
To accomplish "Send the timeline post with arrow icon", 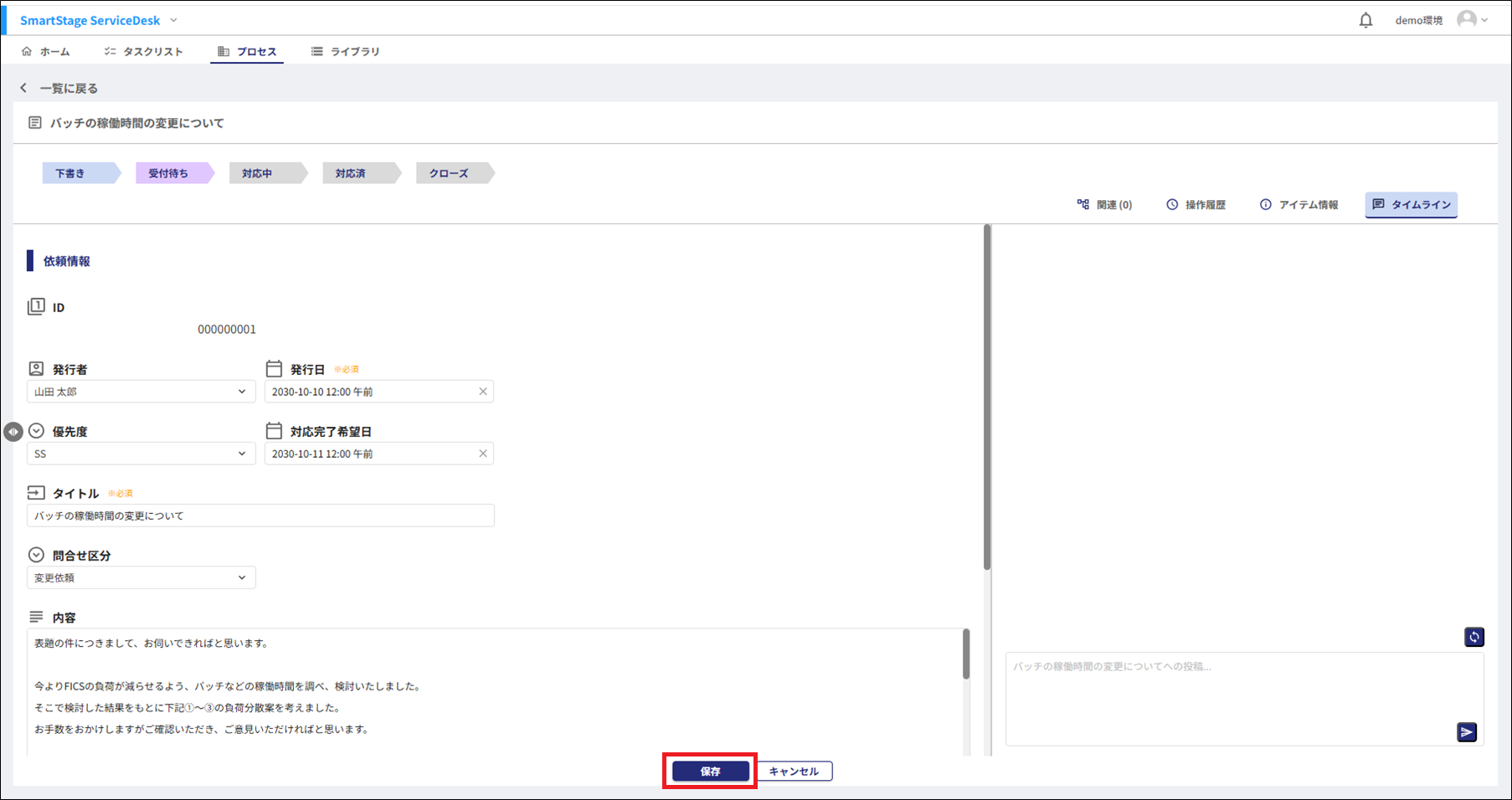I will (x=1466, y=732).
